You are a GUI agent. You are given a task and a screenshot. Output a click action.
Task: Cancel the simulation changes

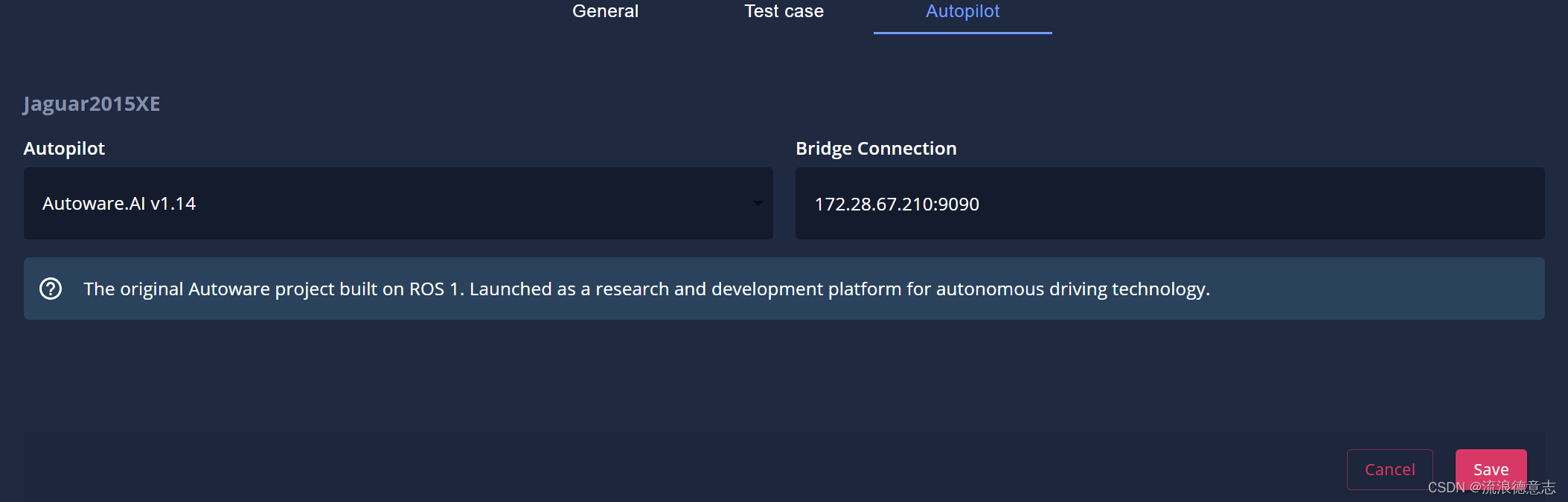pyautogui.click(x=1389, y=469)
